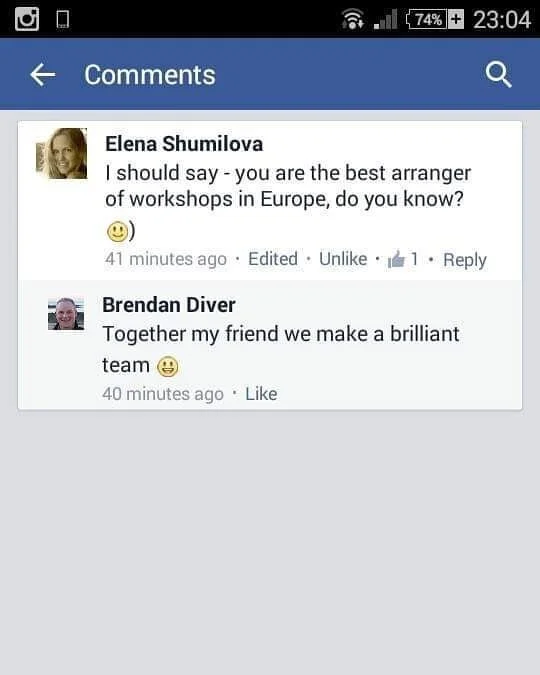Open Brendan Diver's profile name
The width and height of the screenshot is (540, 675).
(x=169, y=305)
